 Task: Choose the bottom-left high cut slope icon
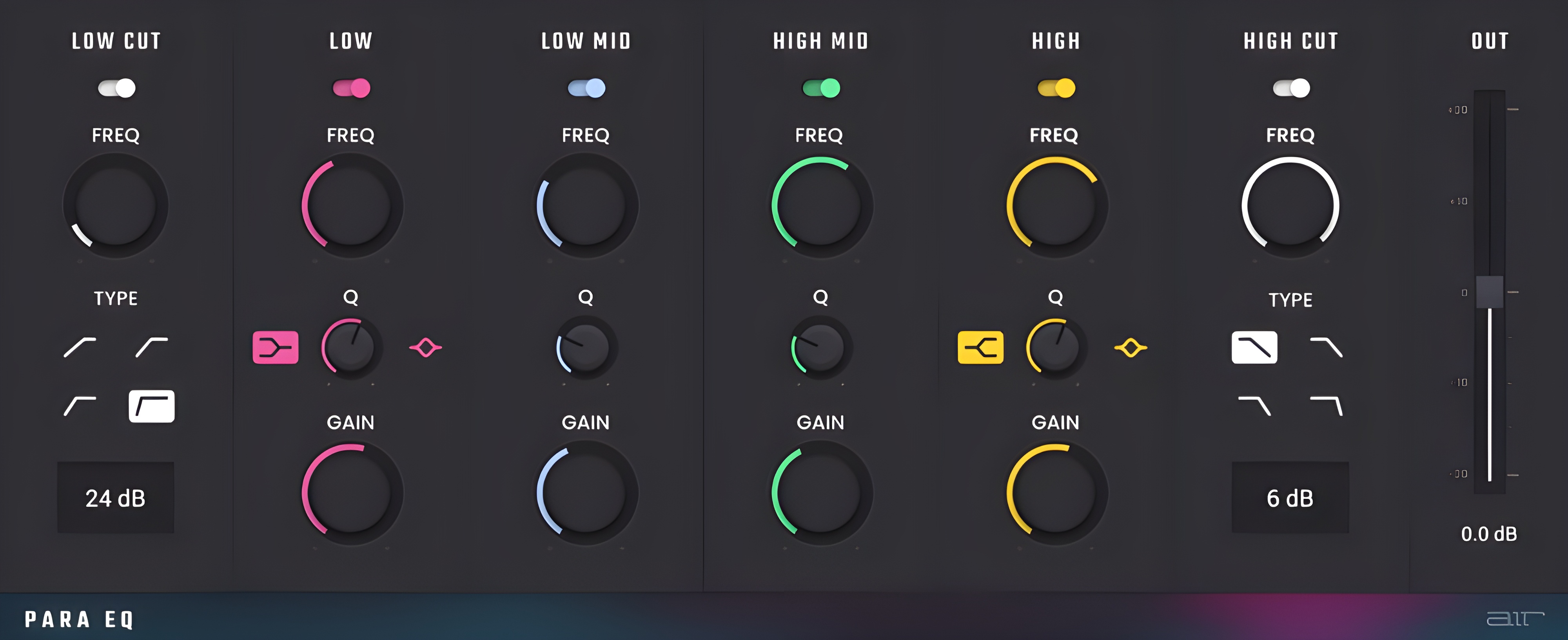(x=1254, y=405)
